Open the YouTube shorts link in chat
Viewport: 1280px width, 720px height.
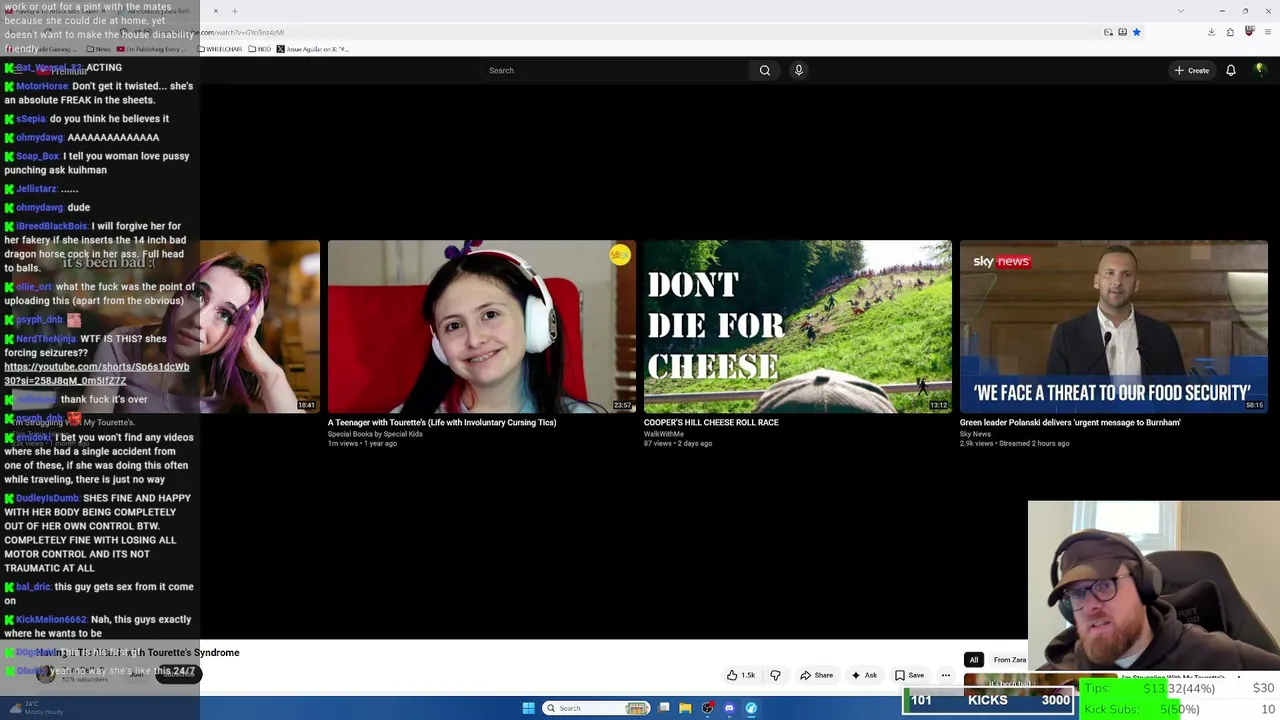point(96,374)
